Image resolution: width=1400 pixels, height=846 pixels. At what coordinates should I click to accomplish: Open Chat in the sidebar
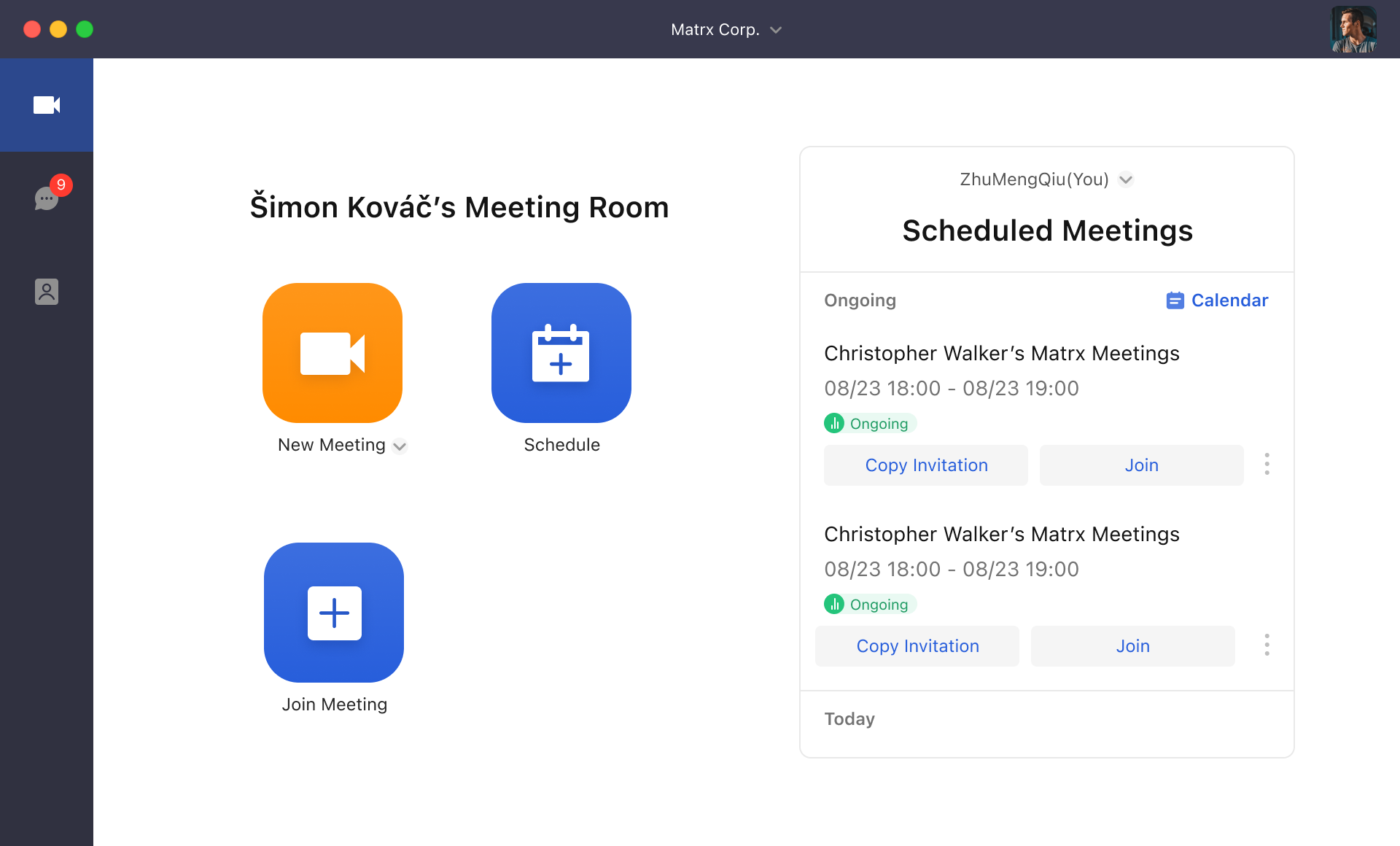[47, 198]
